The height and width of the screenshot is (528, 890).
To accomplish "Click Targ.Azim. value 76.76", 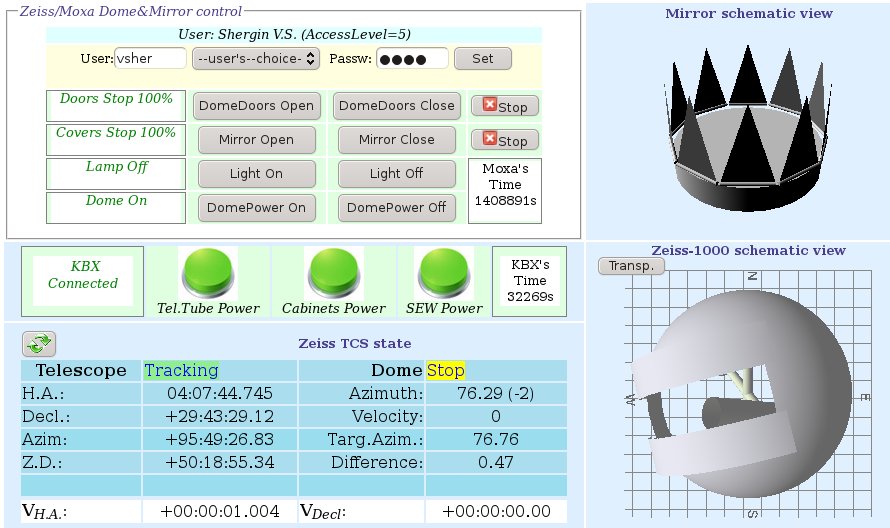I will pos(496,439).
